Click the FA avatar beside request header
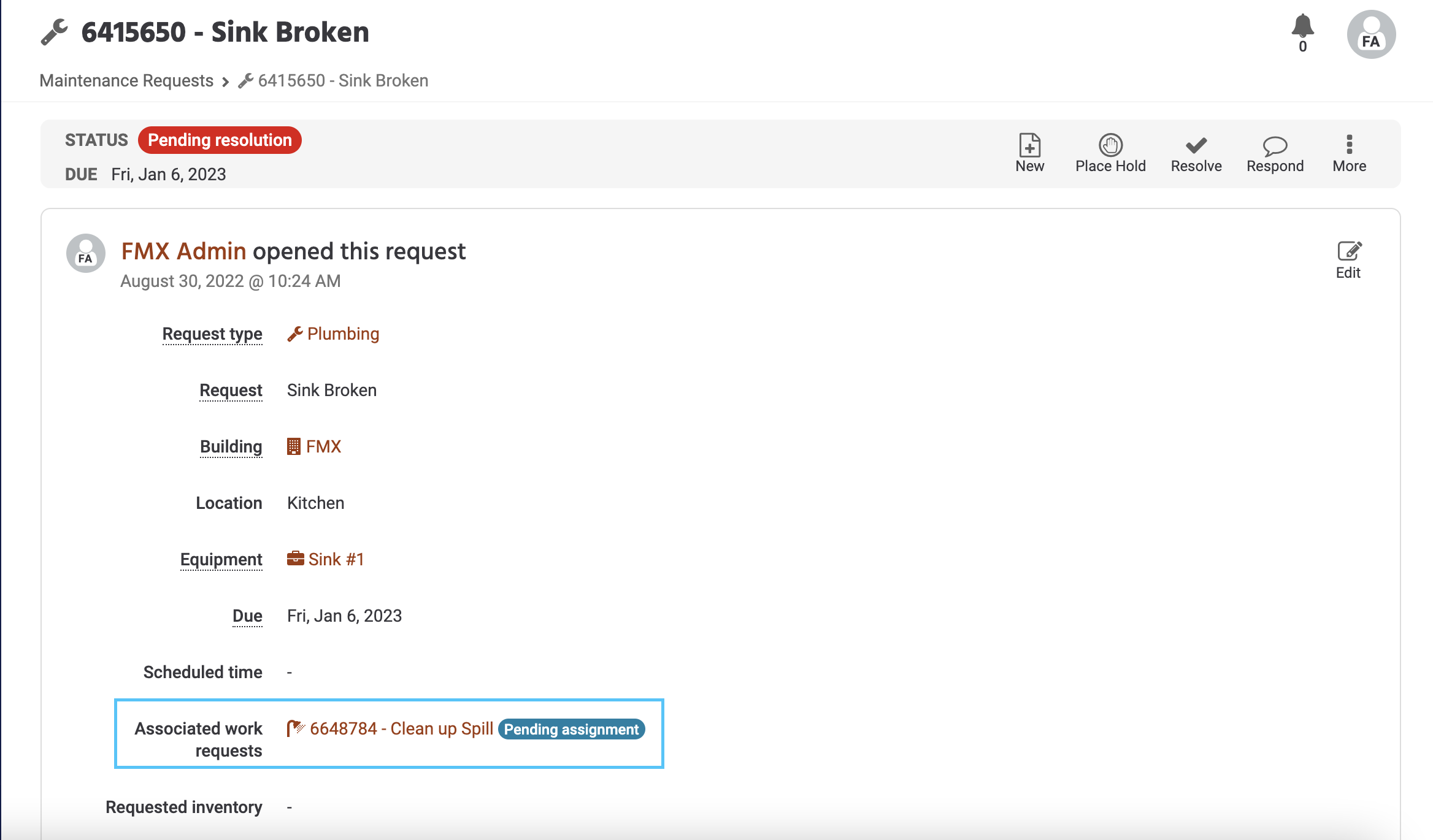1433x840 pixels. tap(86, 253)
